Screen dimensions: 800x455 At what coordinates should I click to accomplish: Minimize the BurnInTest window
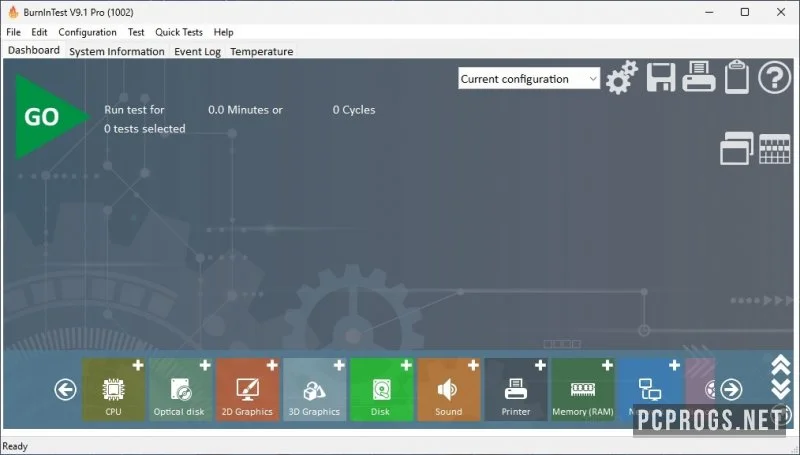709,12
